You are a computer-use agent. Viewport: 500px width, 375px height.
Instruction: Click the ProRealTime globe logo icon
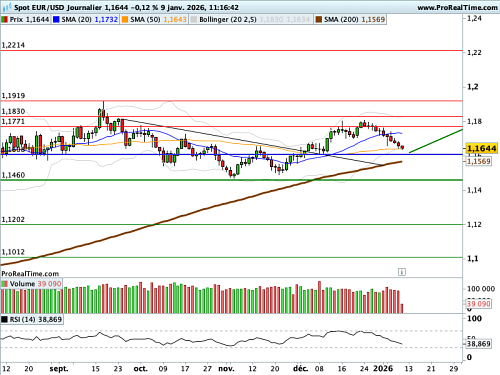(7, 7)
